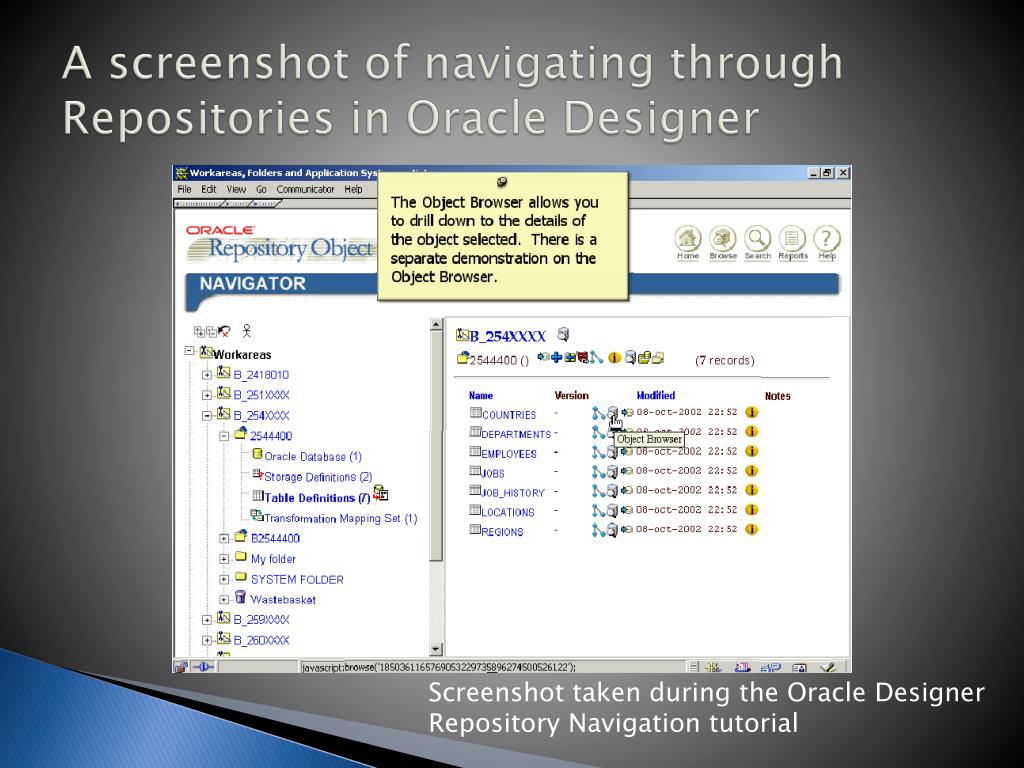
Task: Click arrow-folder icon for JOBS row
Action: click(627, 471)
